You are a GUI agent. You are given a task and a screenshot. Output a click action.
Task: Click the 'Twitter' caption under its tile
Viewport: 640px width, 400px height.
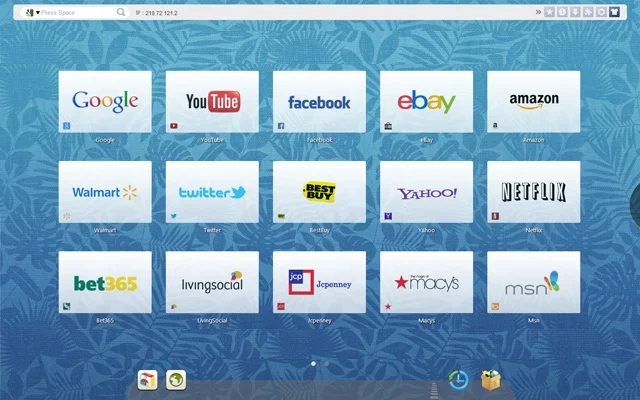point(212,230)
